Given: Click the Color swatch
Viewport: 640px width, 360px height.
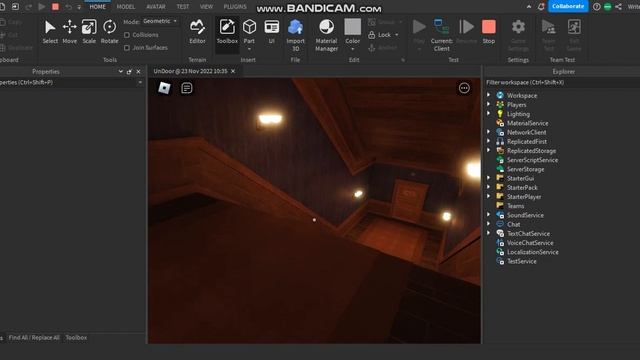Looking at the screenshot, I should pyautogui.click(x=353, y=27).
